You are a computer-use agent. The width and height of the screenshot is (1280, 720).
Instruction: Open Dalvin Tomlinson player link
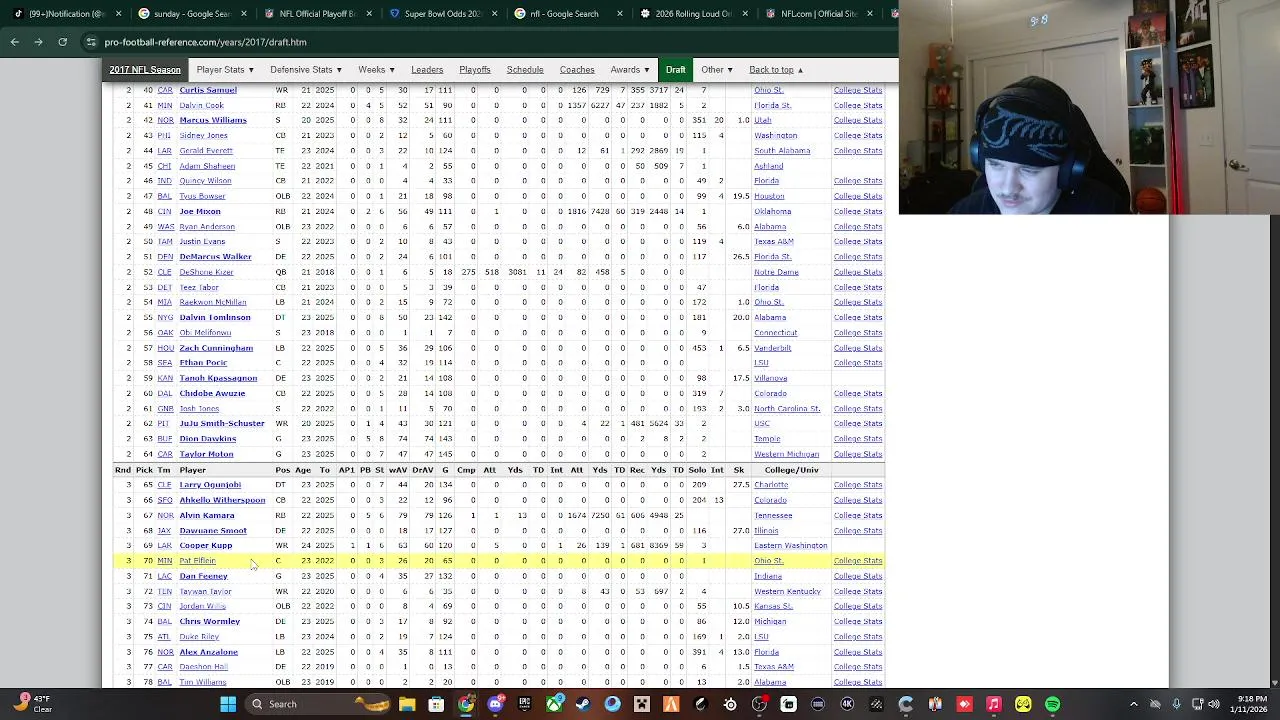[215, 318]
